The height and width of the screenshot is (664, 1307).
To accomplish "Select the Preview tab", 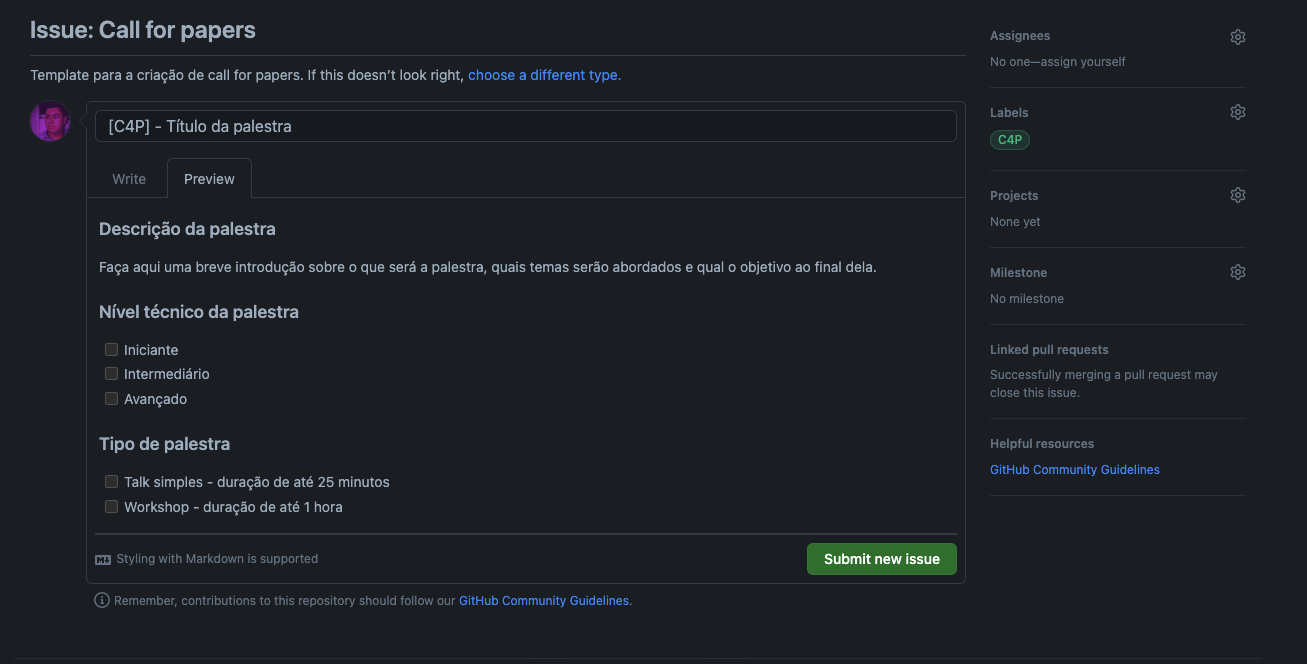I will (209, 179).
